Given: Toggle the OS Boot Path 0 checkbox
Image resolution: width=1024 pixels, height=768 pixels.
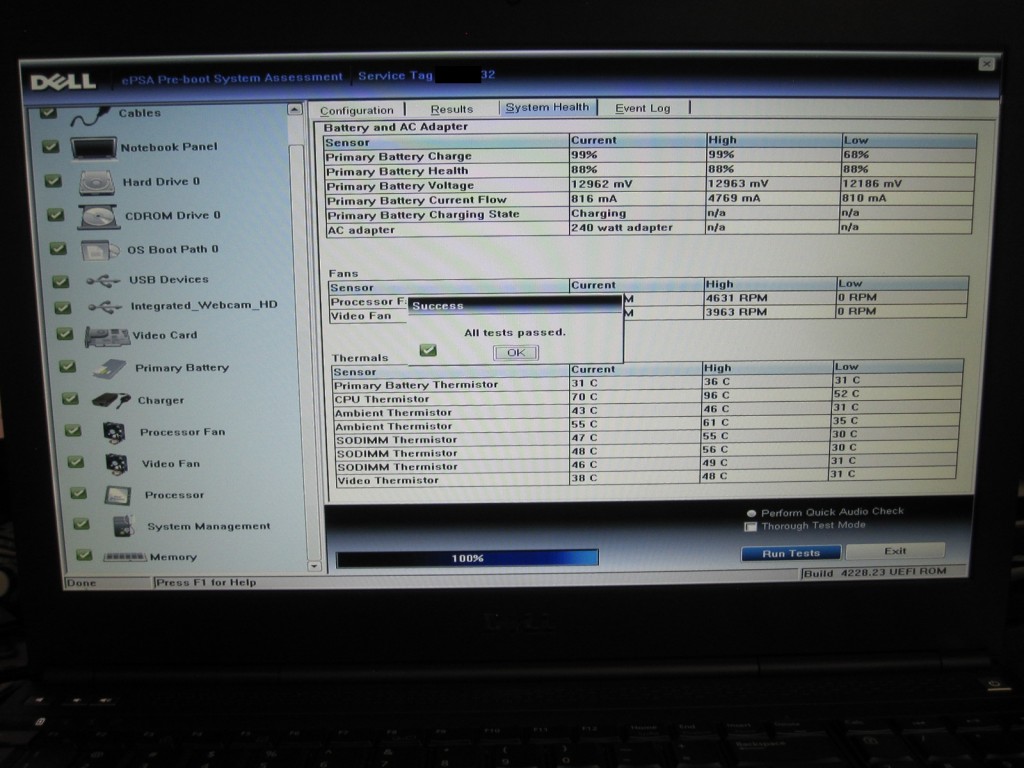Looking at the screenshot, I should pyautogui.click(x=58, y=248).
